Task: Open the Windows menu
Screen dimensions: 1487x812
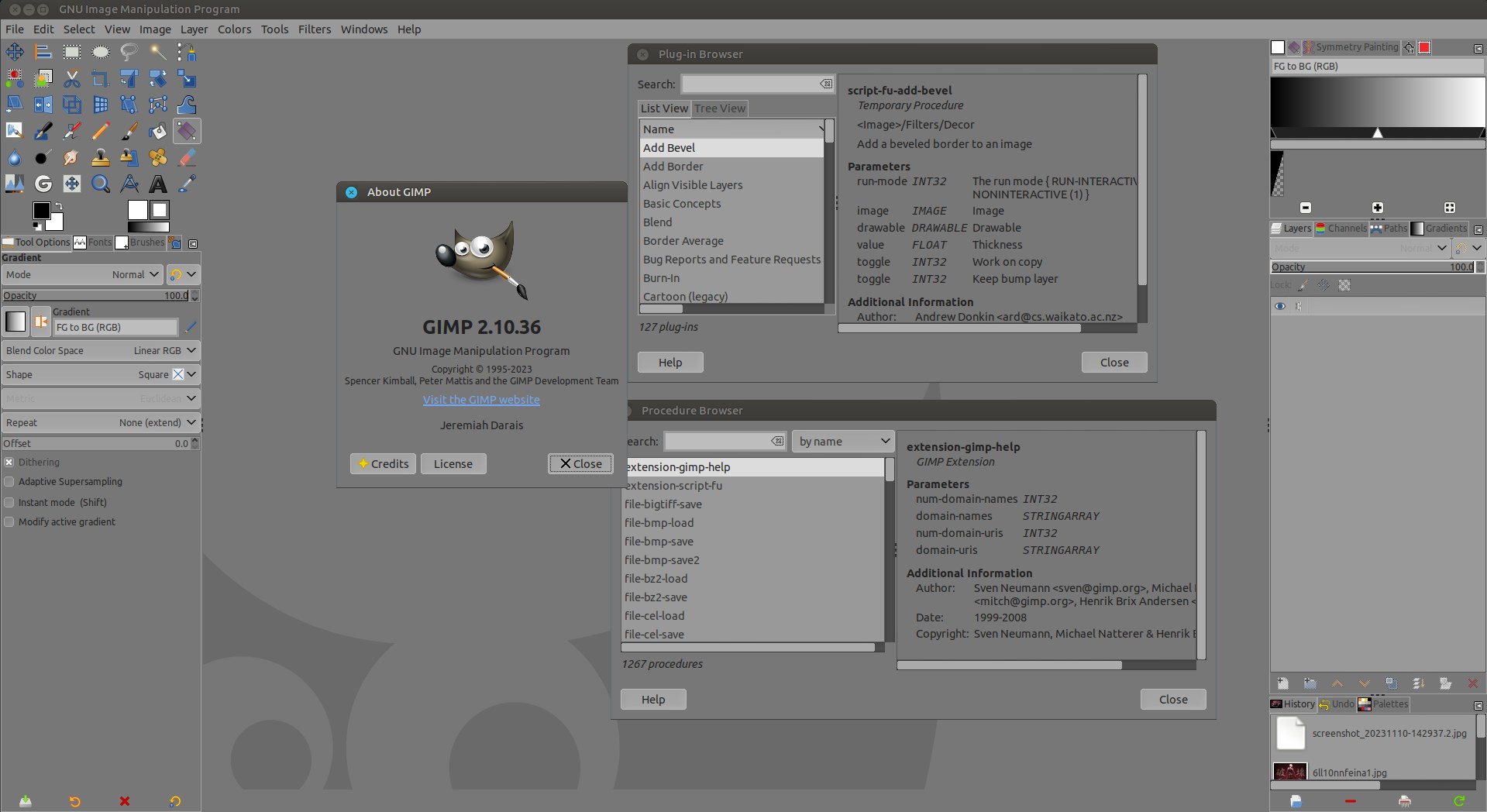Action: [x=364, y=29]
